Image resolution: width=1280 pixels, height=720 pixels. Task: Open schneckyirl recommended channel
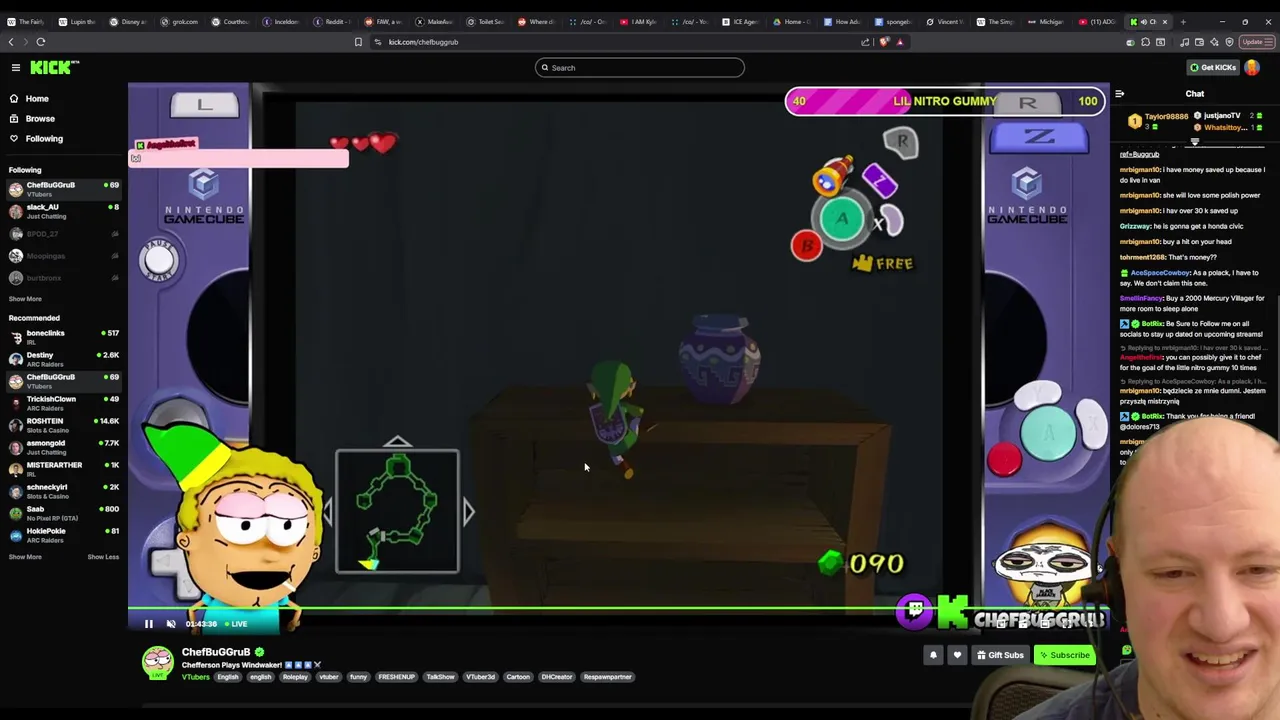(63, 491)
